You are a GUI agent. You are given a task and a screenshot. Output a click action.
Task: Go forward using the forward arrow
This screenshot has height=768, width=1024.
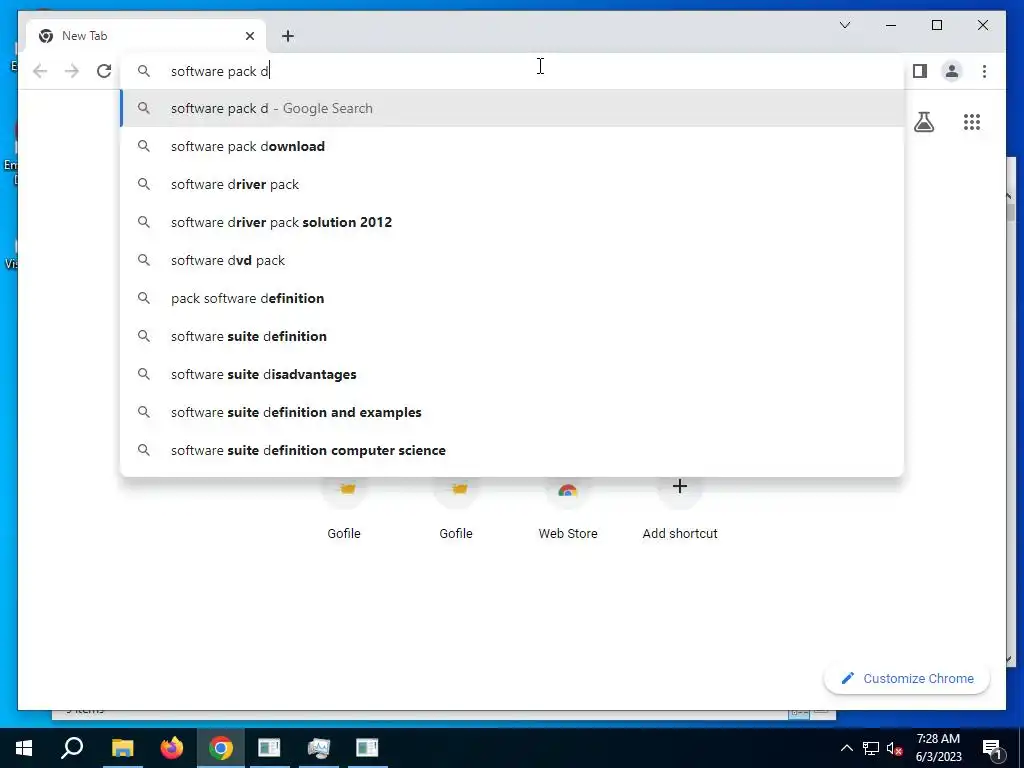pos(72,71)
